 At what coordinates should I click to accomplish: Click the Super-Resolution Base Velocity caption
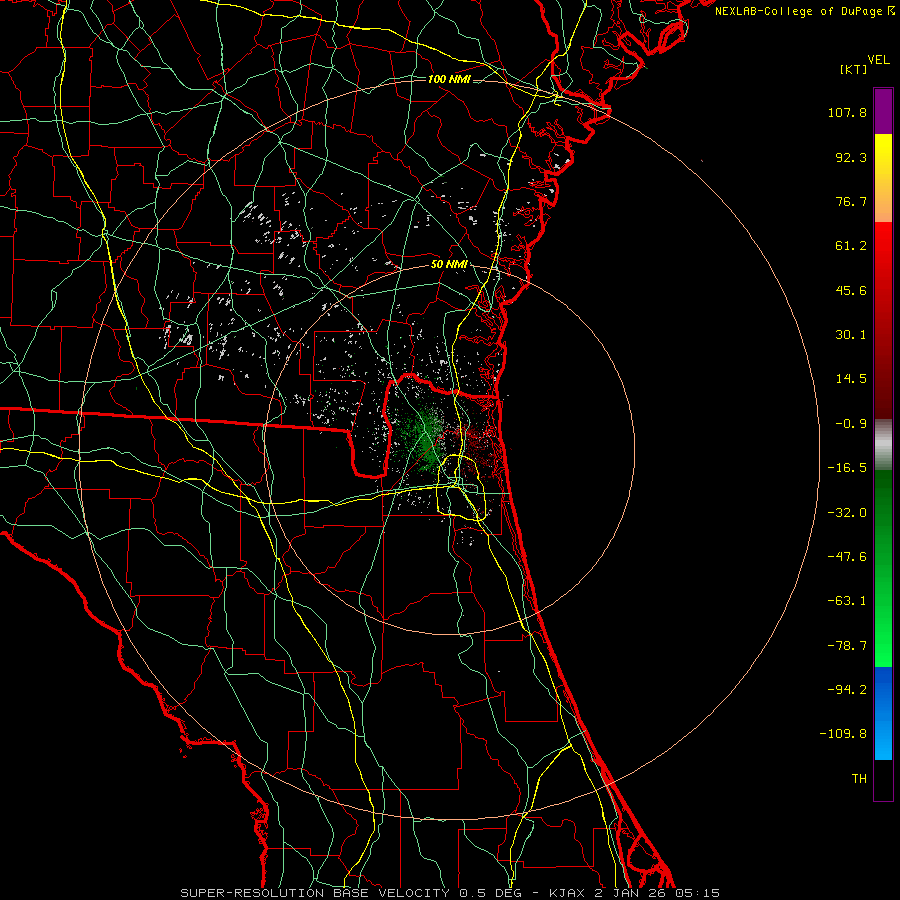tap(450, 893)
